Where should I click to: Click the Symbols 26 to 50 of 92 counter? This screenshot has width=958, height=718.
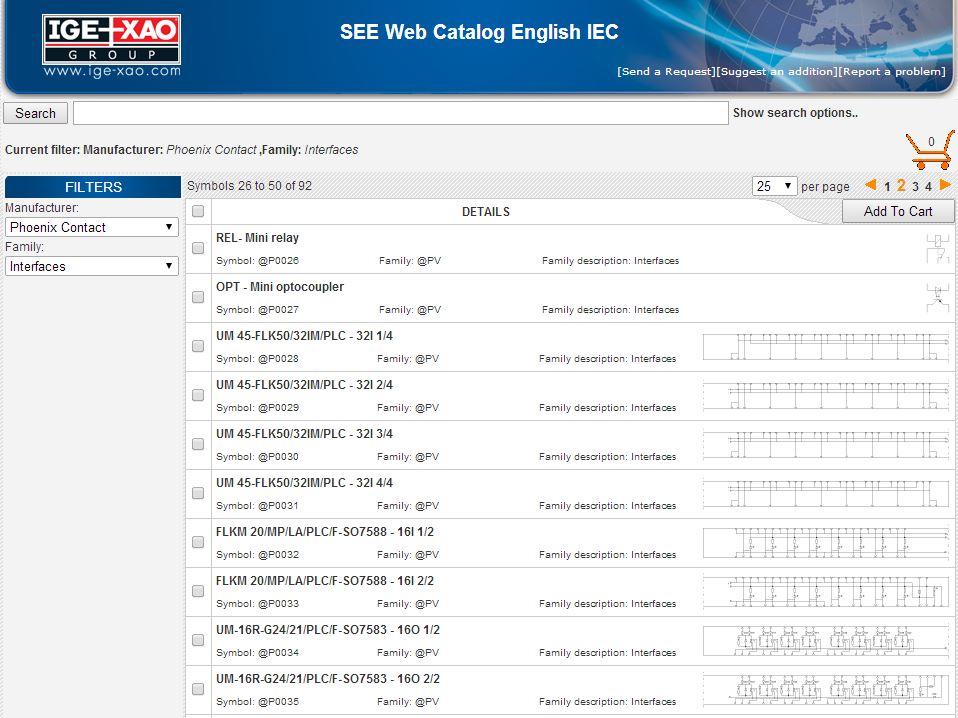point(249,186)
